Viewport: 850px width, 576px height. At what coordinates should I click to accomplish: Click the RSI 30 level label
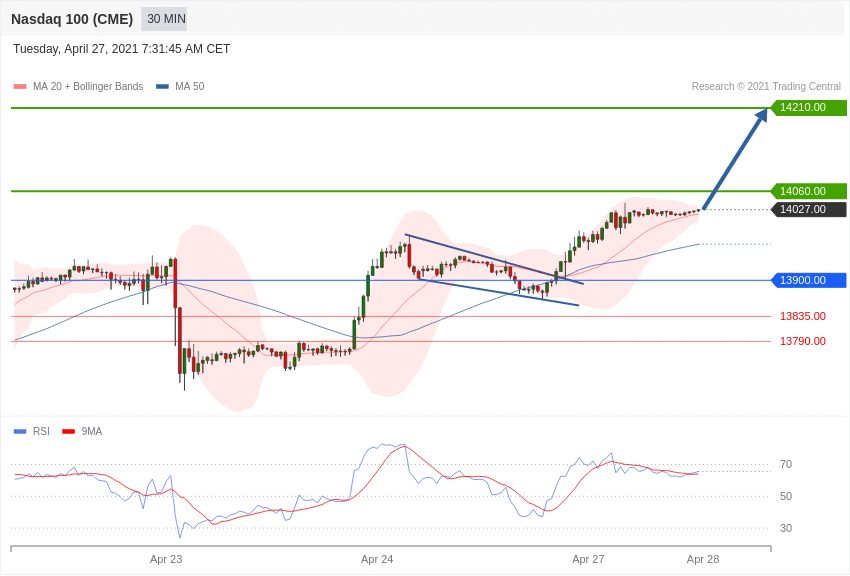(x=786, y=528)
